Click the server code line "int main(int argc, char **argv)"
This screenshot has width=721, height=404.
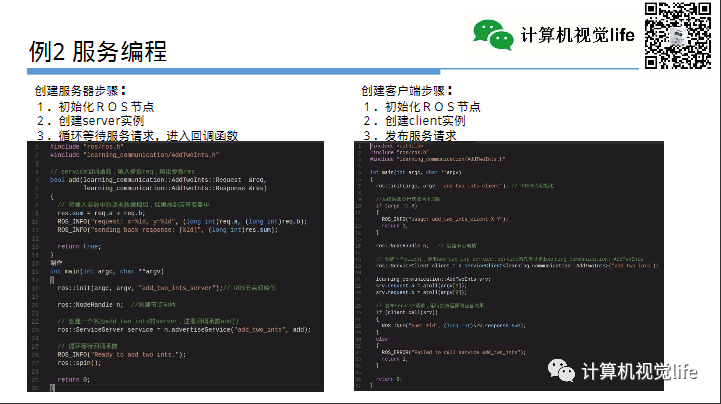[107, 272]
